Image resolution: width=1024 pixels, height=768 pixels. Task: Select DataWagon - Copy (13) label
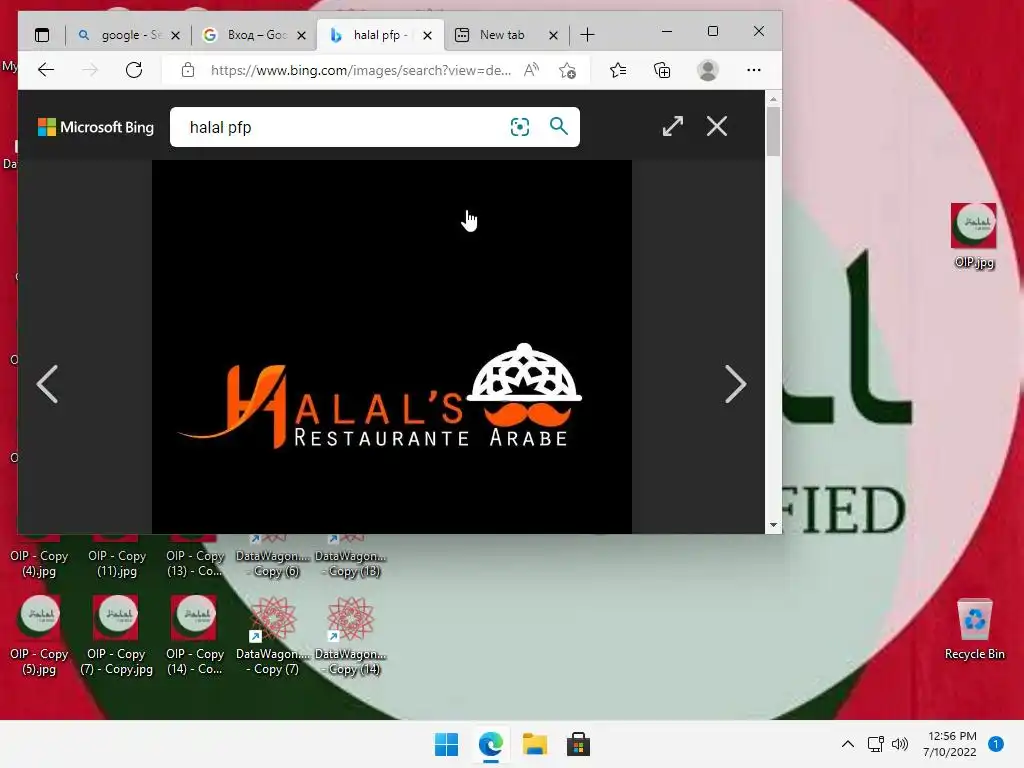(x=351, y=563)
